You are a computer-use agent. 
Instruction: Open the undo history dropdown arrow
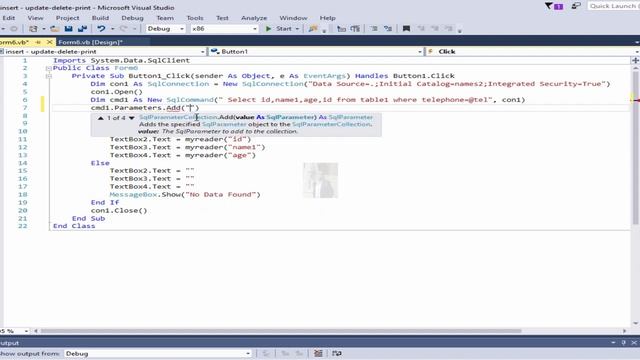112,29
